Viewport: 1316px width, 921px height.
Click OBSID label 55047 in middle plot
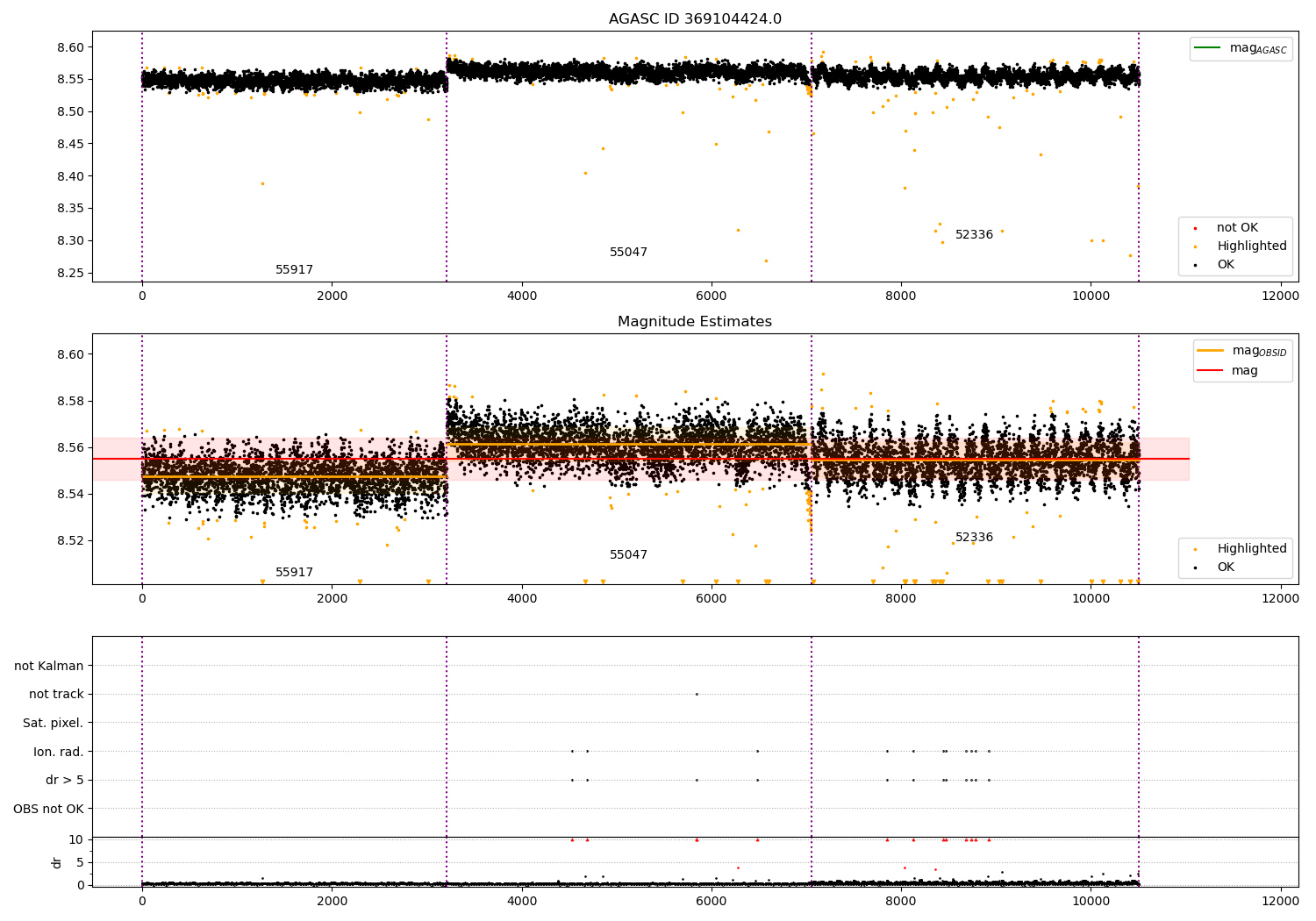pyautogui.click(x=628, y=555)
